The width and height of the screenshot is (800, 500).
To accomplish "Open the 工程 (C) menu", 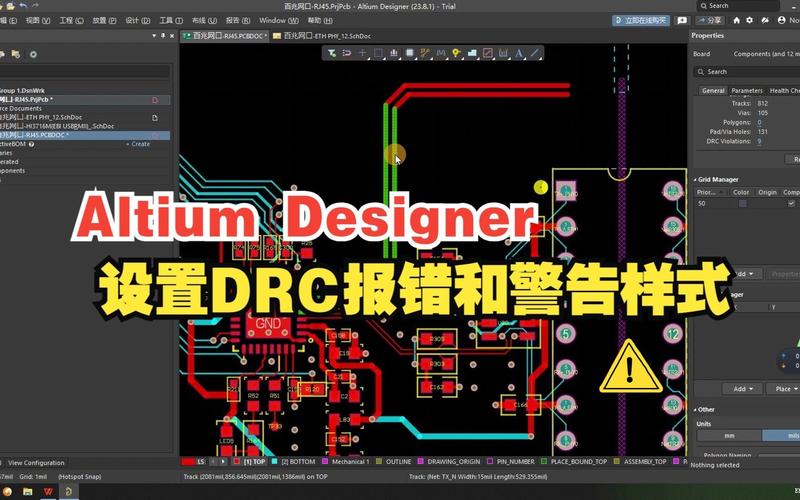I will tap(71, 20).
